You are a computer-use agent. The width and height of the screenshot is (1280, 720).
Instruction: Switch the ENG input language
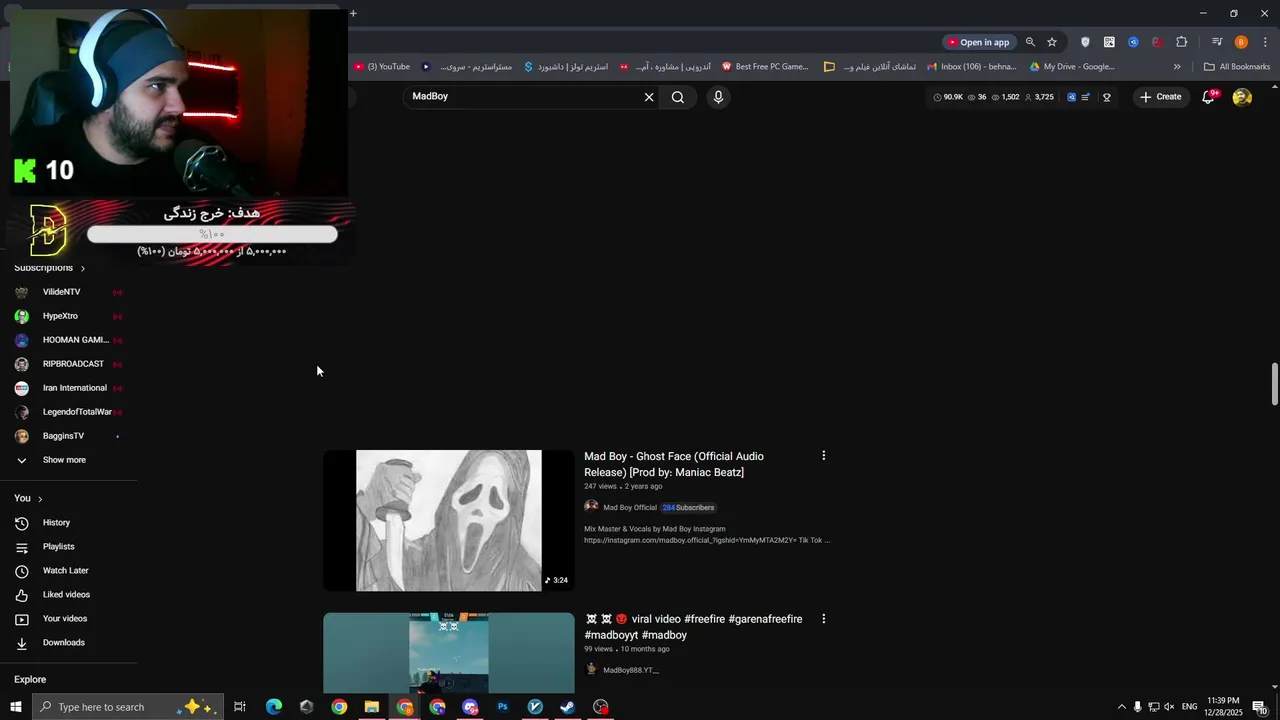(x=1190, y=707)
